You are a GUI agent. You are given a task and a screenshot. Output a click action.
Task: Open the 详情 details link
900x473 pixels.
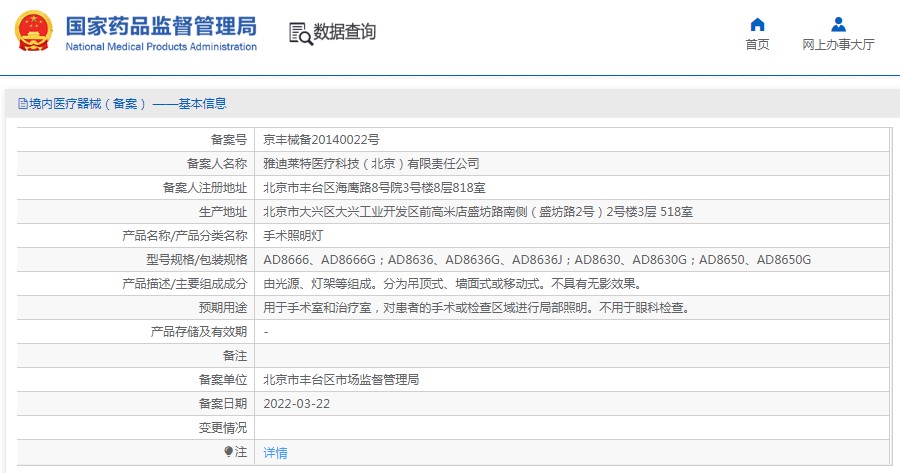click(x=276, y=452)
